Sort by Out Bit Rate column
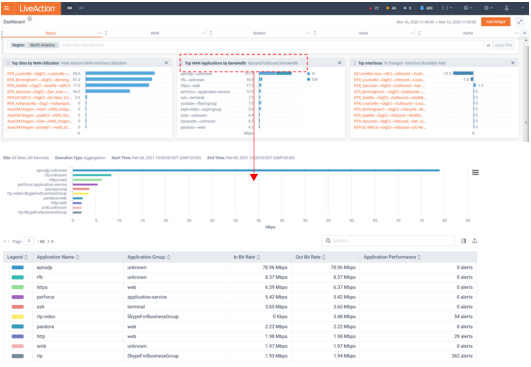 pyautogui.click(x=324, y=257)
